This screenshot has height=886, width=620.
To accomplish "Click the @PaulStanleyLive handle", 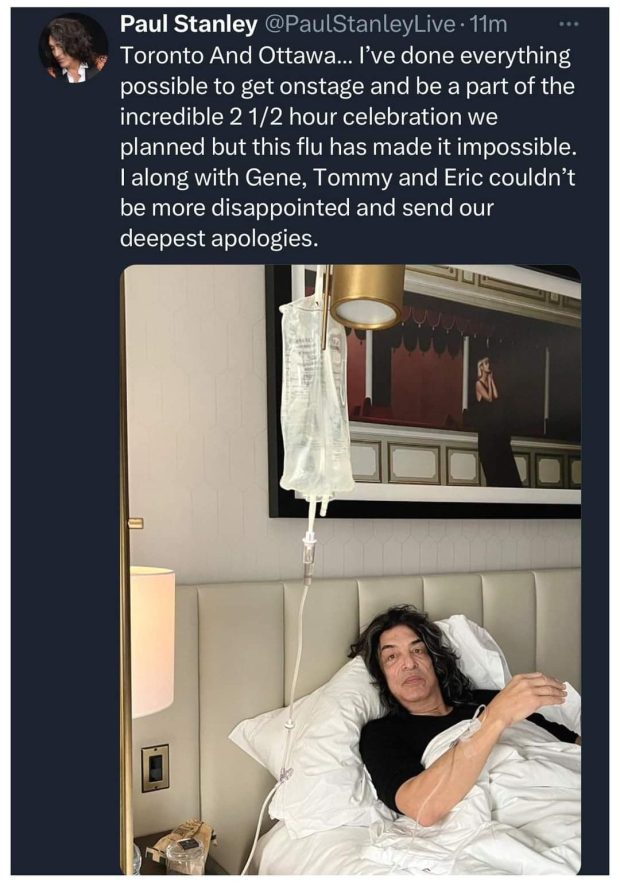I will [358, 24].
